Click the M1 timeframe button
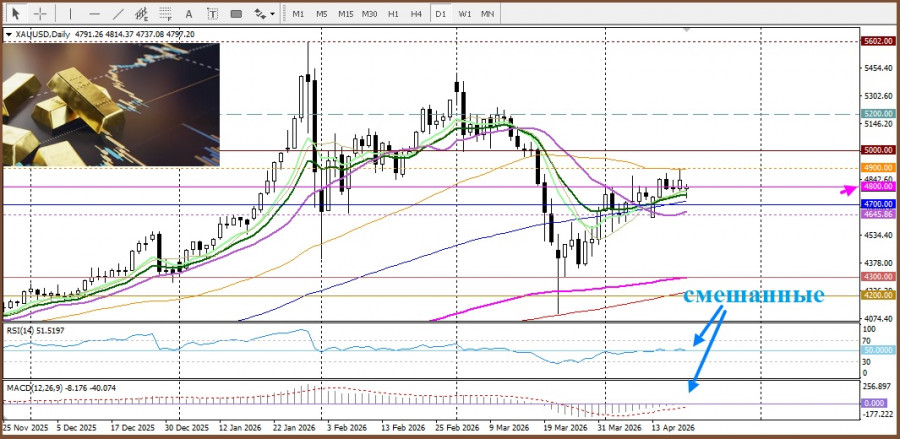900x439 pixels. tap(298, 14)
